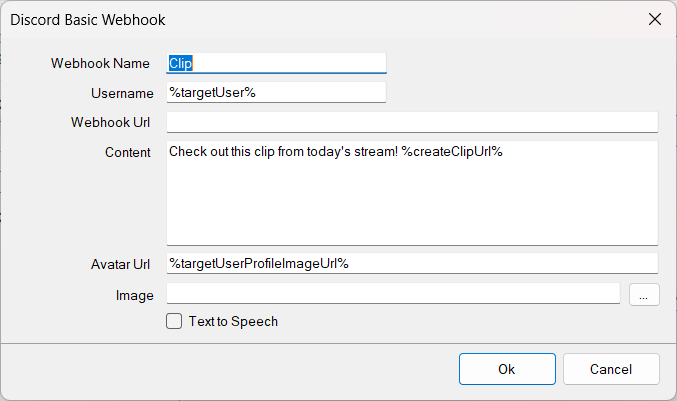Click the Discord Basic Webhook title bar
The width and height of the screenshot is (677, 401).
tap(300, 19)
